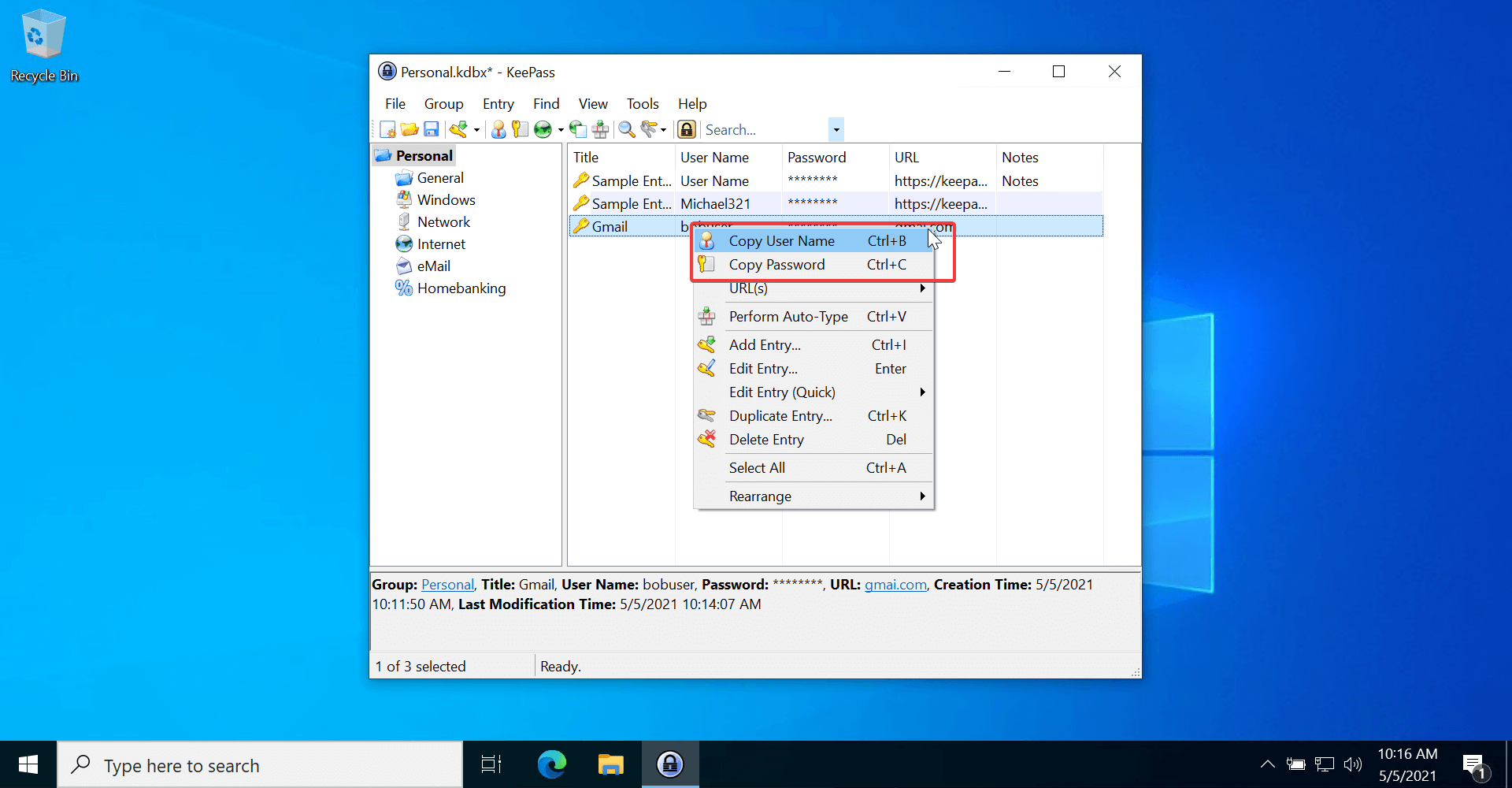Lock the workspace with the padlock icon
Viewport: 1512px width, 788px height.
(686, 129)
